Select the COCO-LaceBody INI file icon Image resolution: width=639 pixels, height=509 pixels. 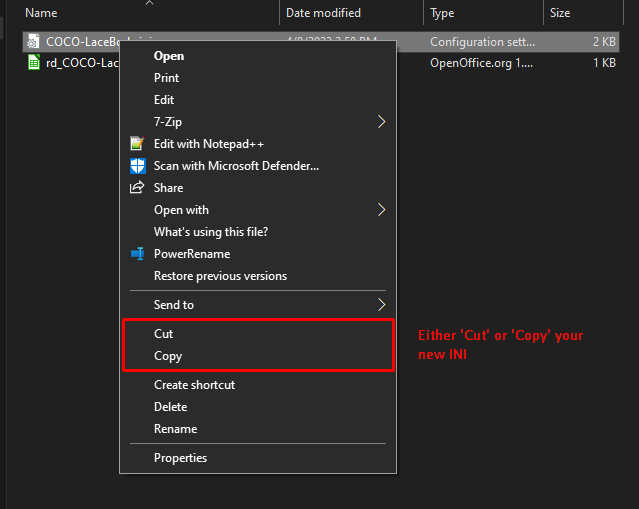(x=33, y=42)
